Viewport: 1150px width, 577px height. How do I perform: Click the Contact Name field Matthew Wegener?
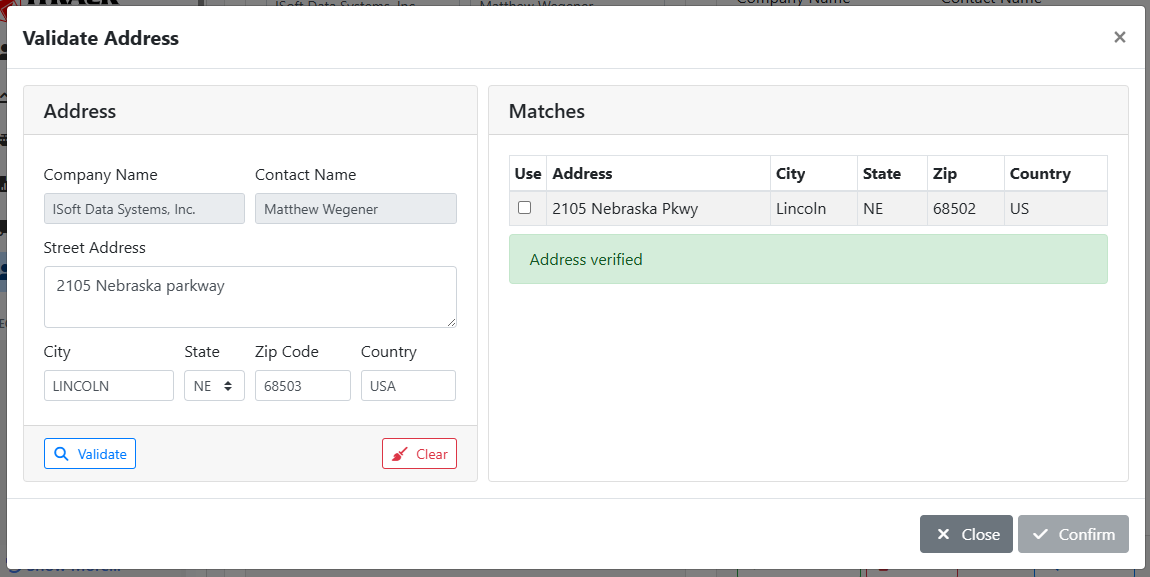[355, 209]
